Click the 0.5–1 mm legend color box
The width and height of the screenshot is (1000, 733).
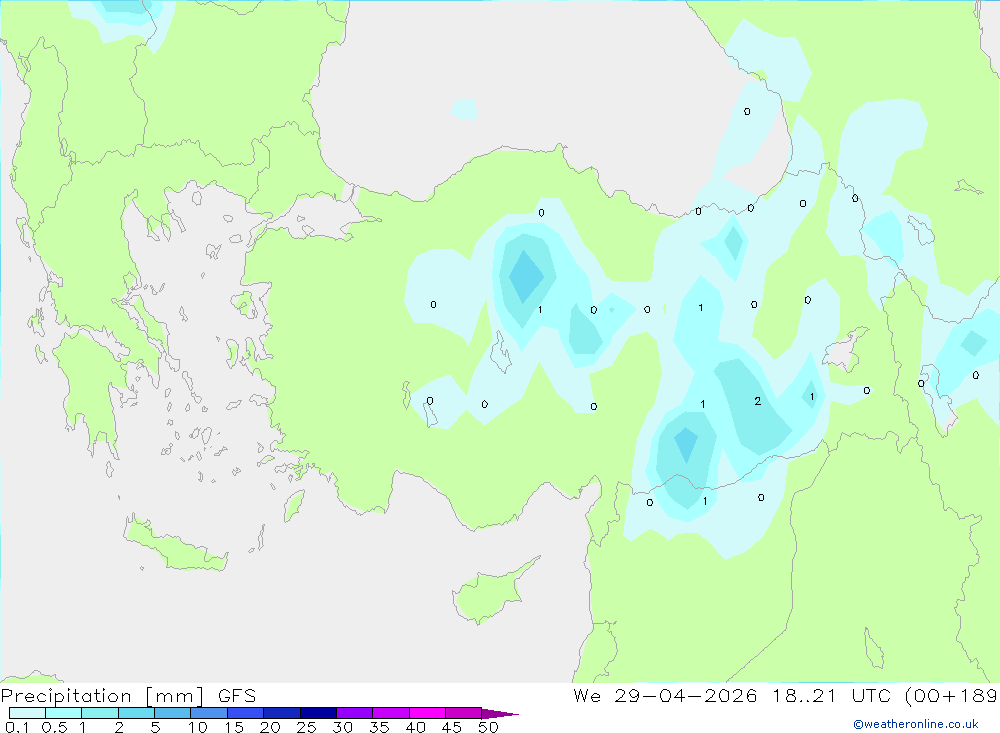point(64,713)
